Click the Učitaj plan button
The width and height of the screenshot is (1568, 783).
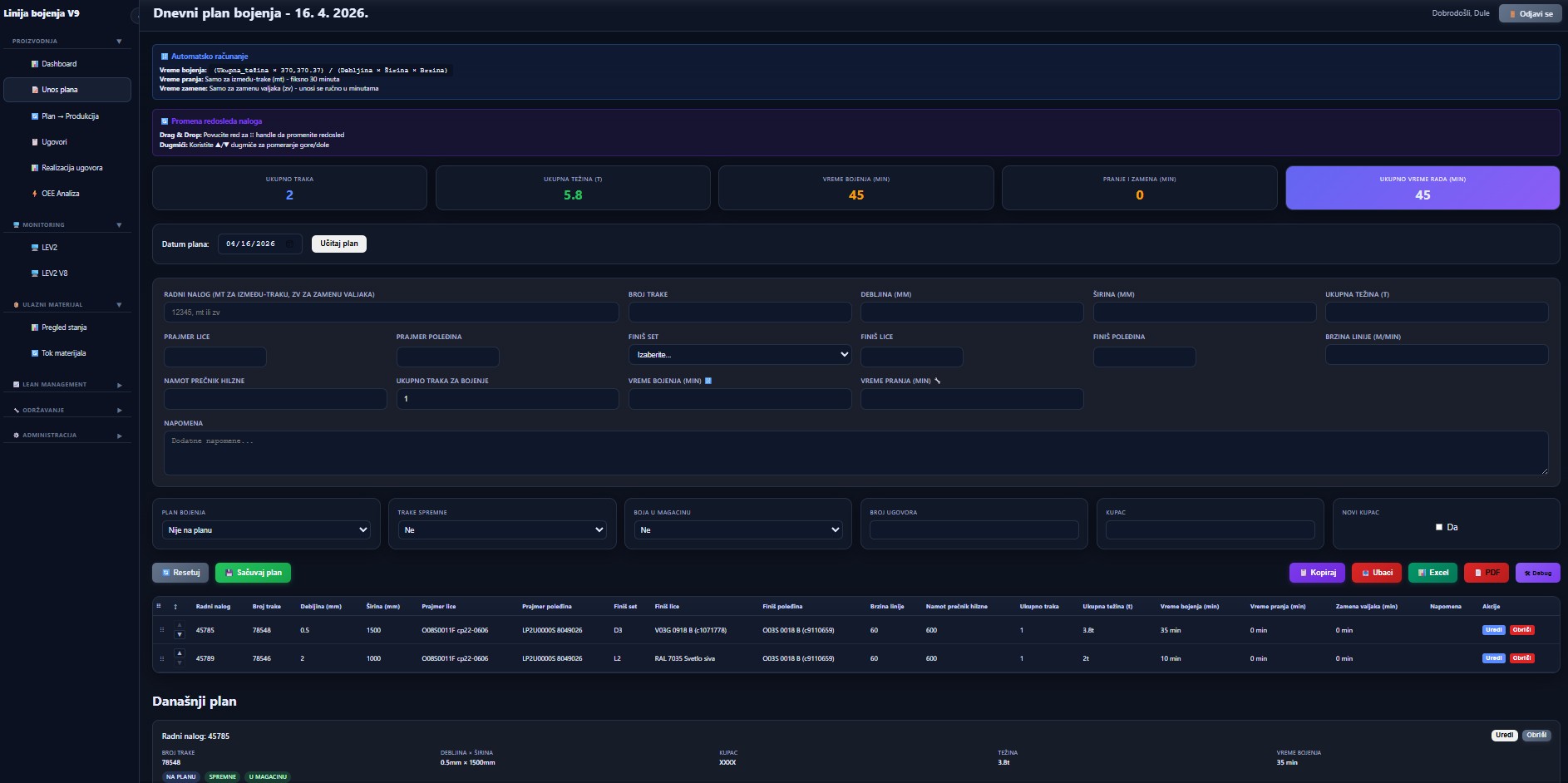click(x=339, y=244)
